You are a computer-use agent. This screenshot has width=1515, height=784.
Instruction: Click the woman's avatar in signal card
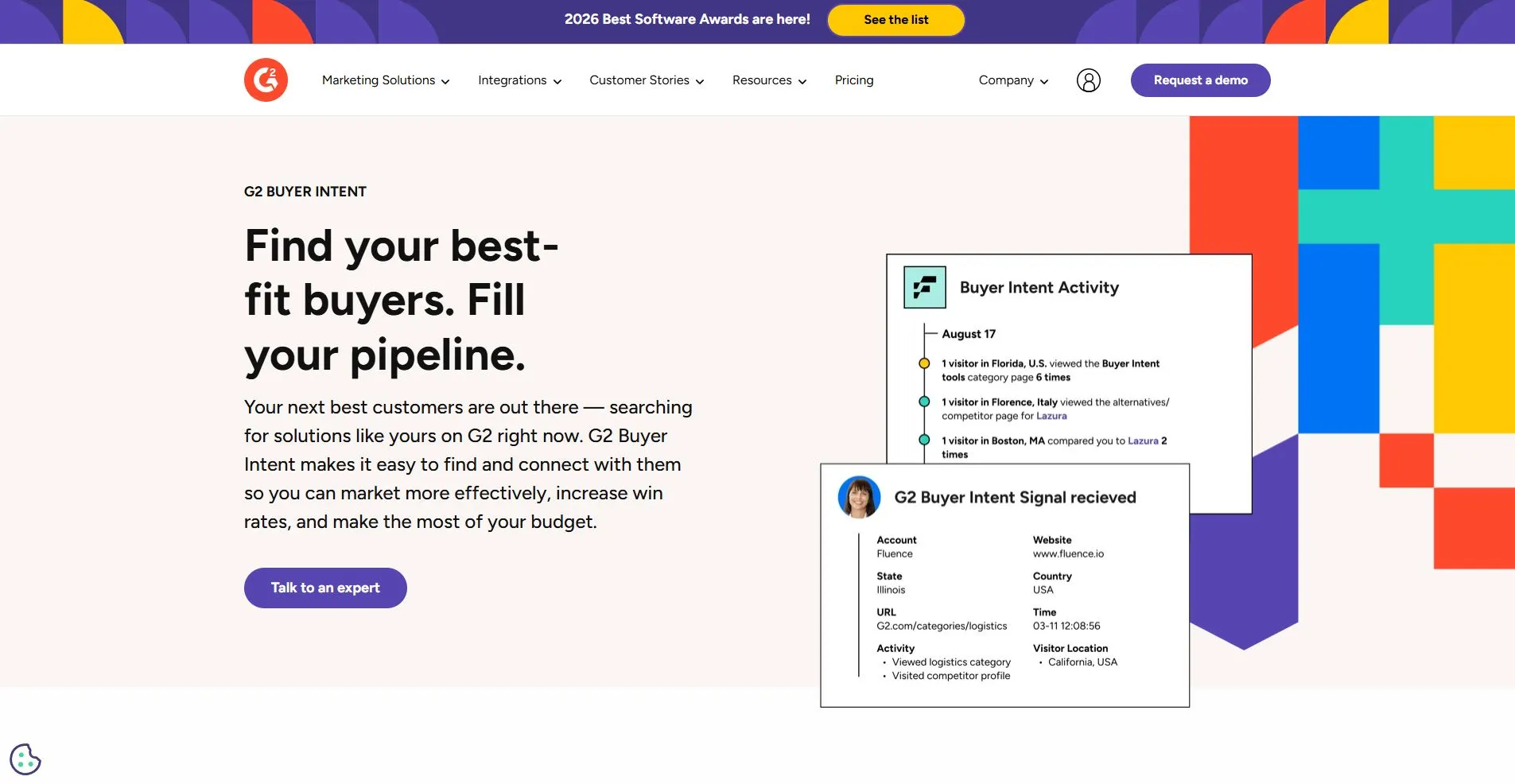[x=859, y=497]
